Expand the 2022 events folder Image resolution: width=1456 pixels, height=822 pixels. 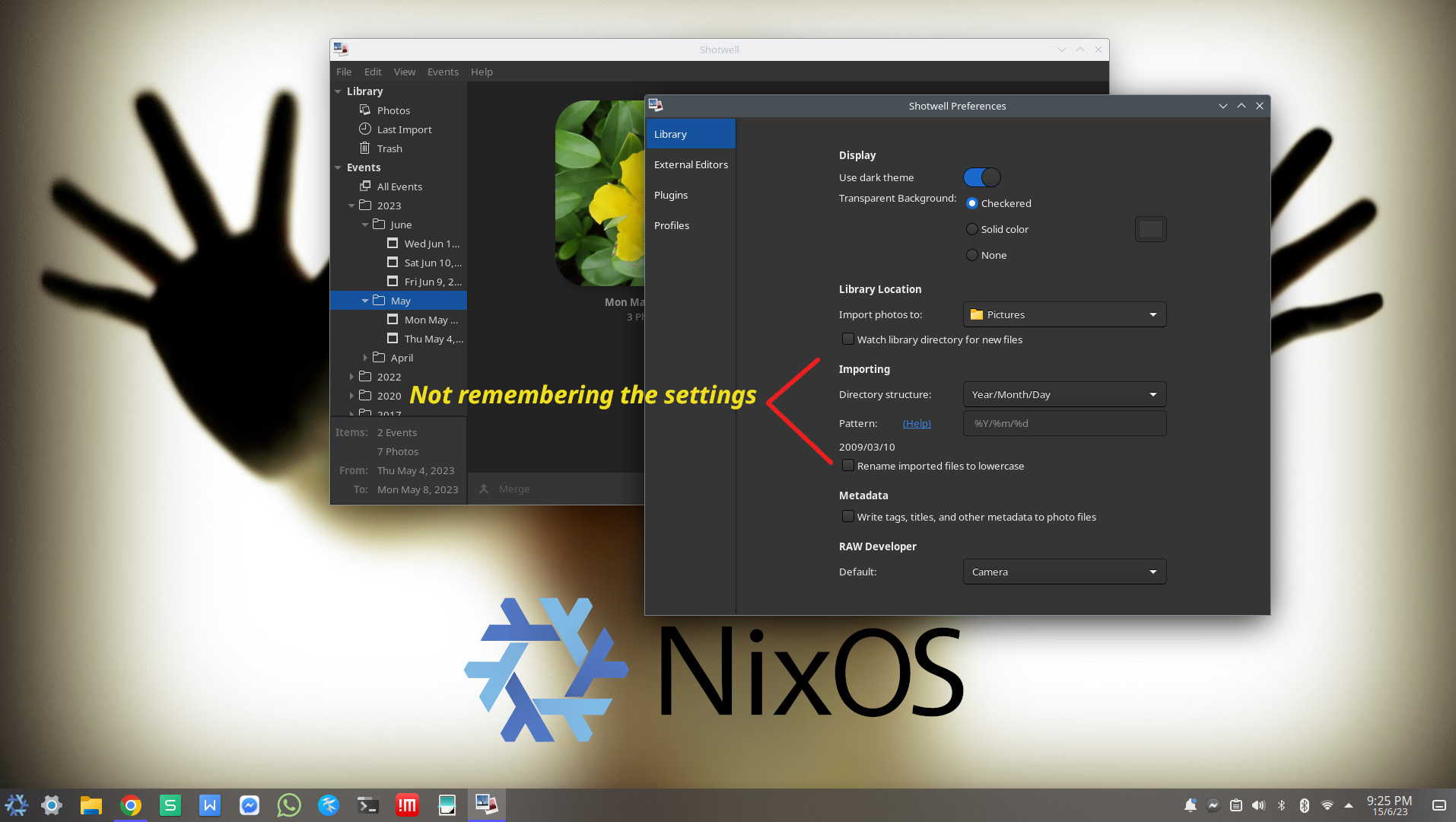tap(351, 377)
